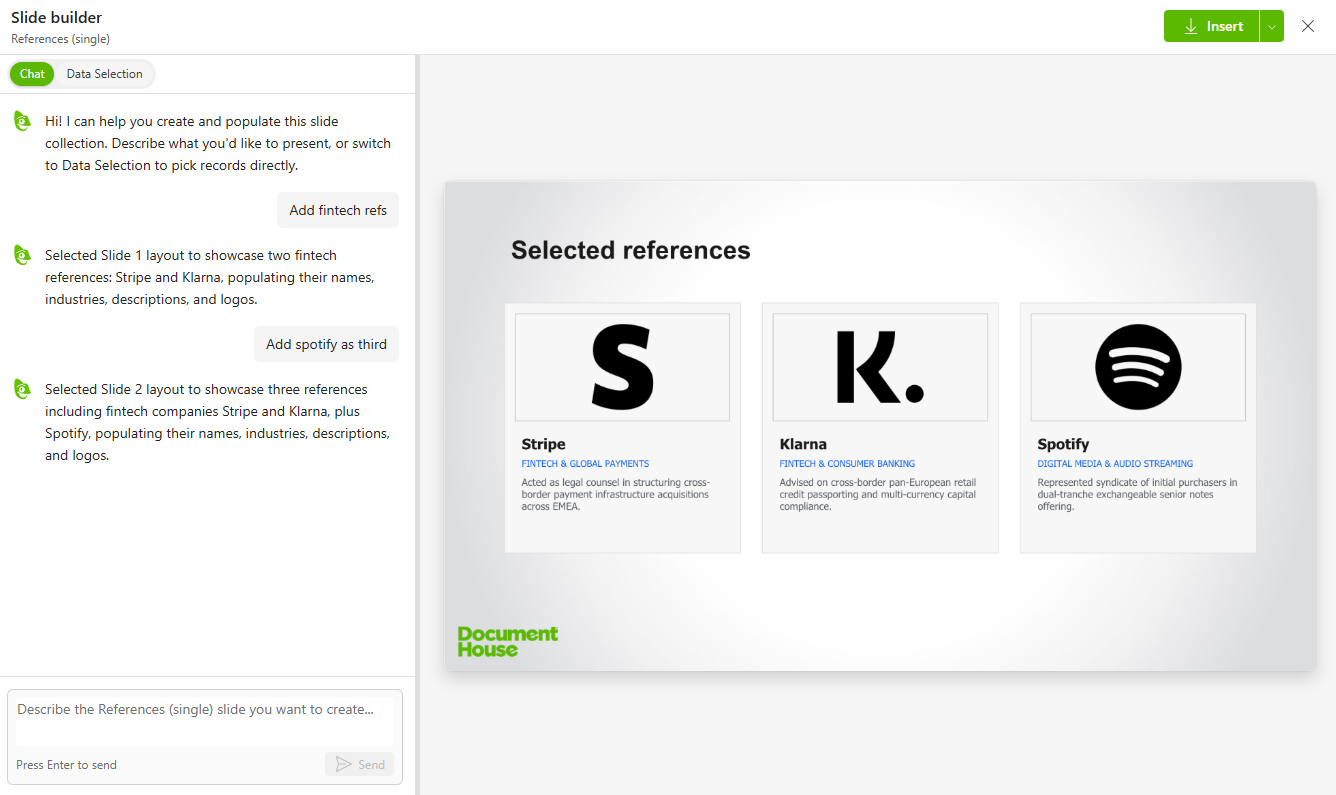Image resolution: width=1336 pixels, height=795 pixels.
Task: Click the 'References (single)' subtitle
Action: [60, 39]
